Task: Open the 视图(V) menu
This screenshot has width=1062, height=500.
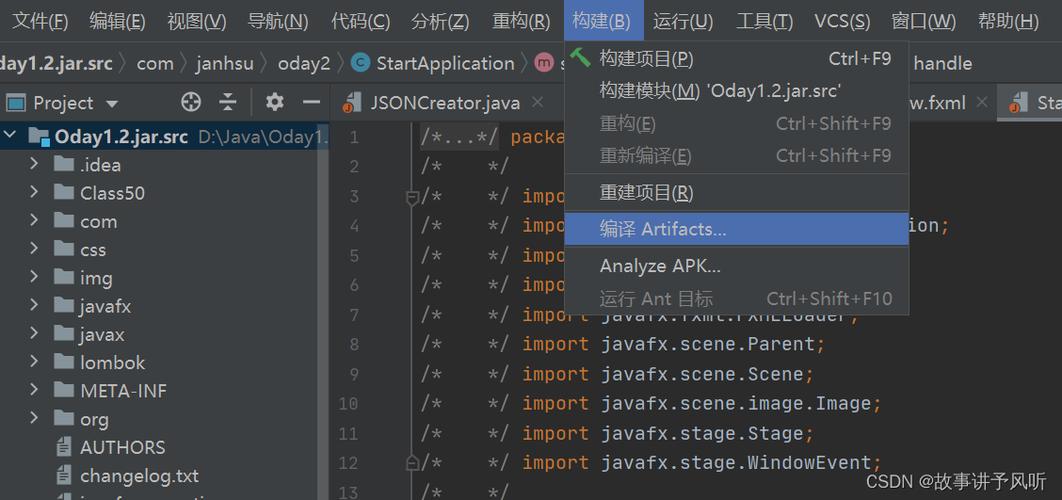Action: (196, 21)
